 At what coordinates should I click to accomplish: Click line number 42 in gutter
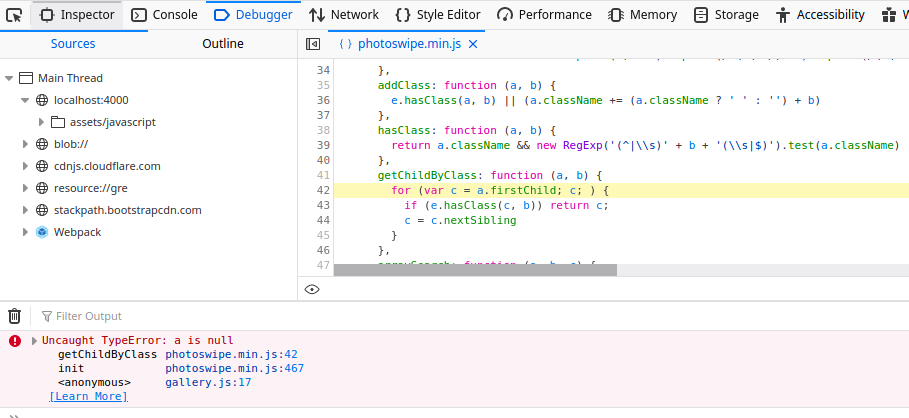[323, 190]
